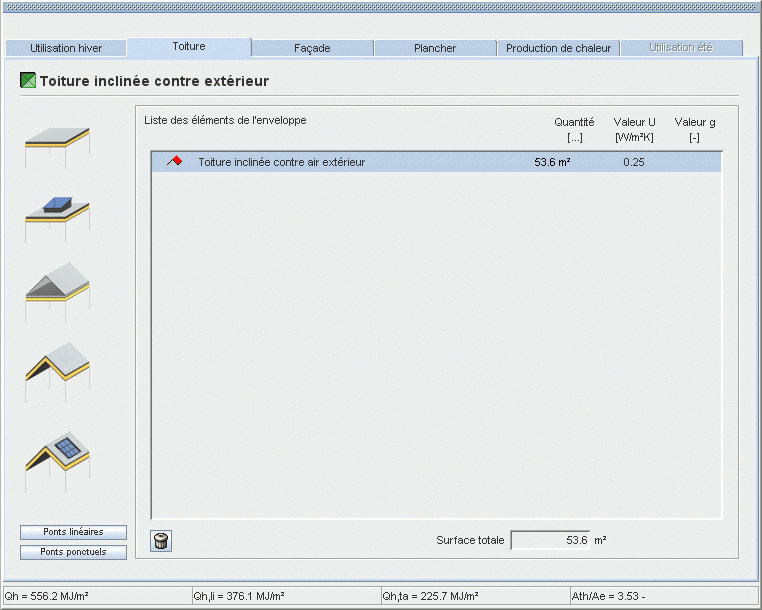
Task: Select the flat roof element icon
Action: point(57,146)
